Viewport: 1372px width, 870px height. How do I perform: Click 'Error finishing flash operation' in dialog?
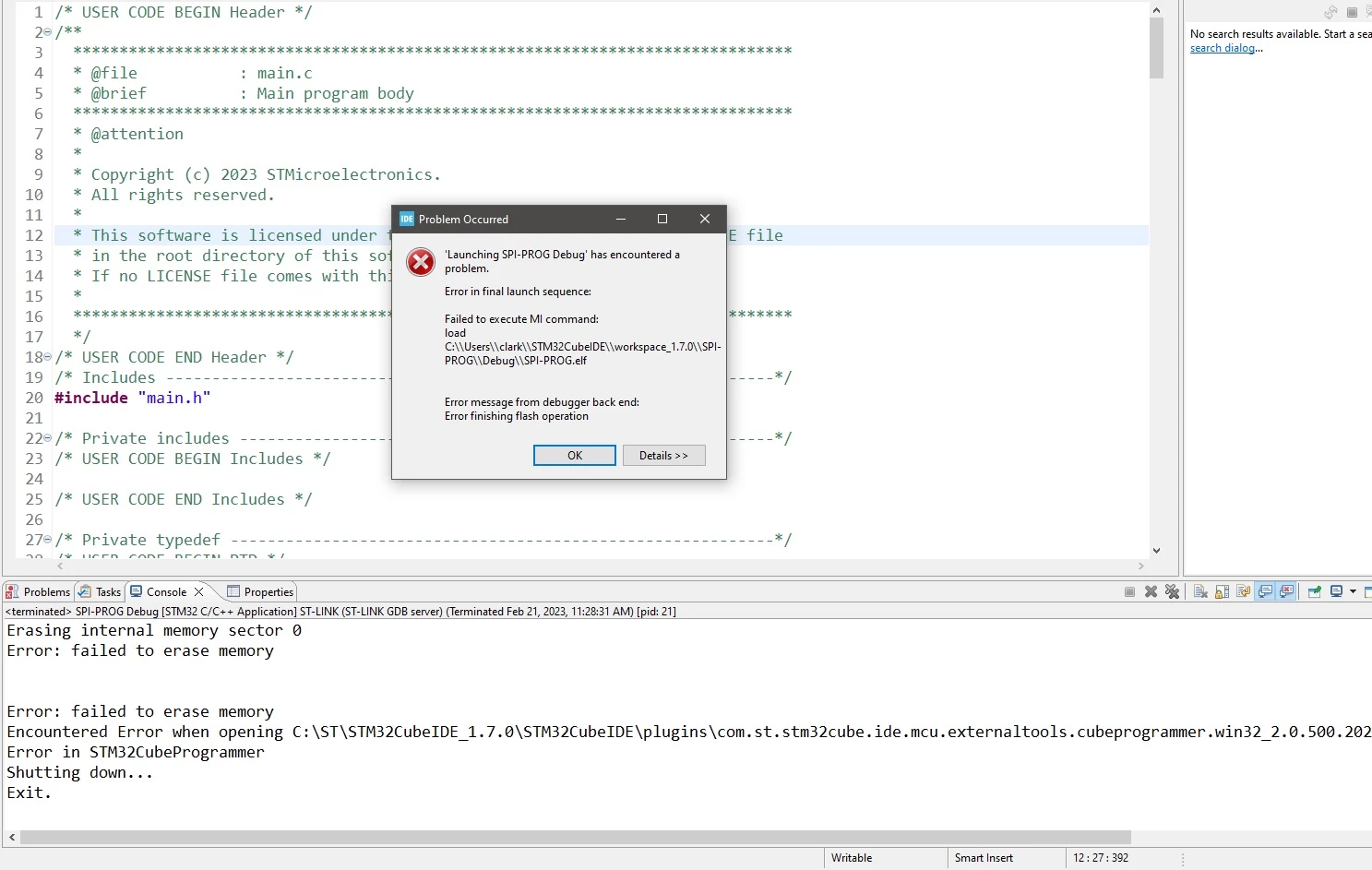(517, 416)
